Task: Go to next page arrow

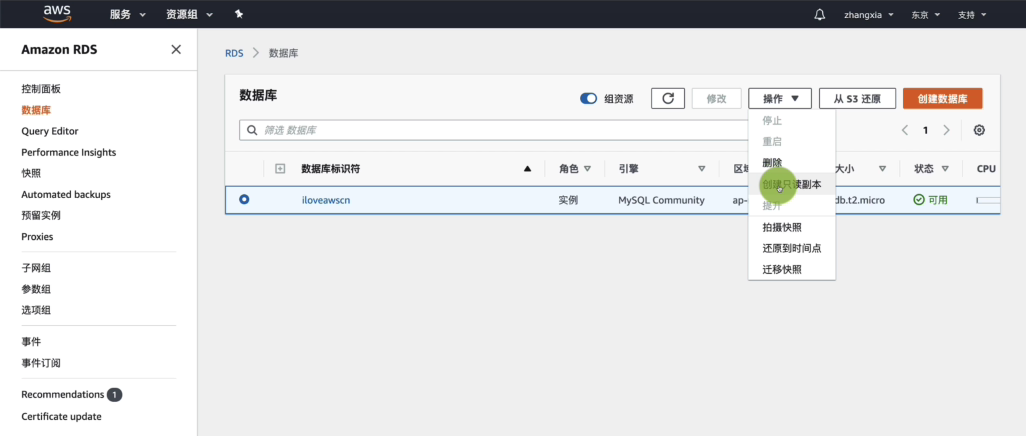Action: point(946,130)
